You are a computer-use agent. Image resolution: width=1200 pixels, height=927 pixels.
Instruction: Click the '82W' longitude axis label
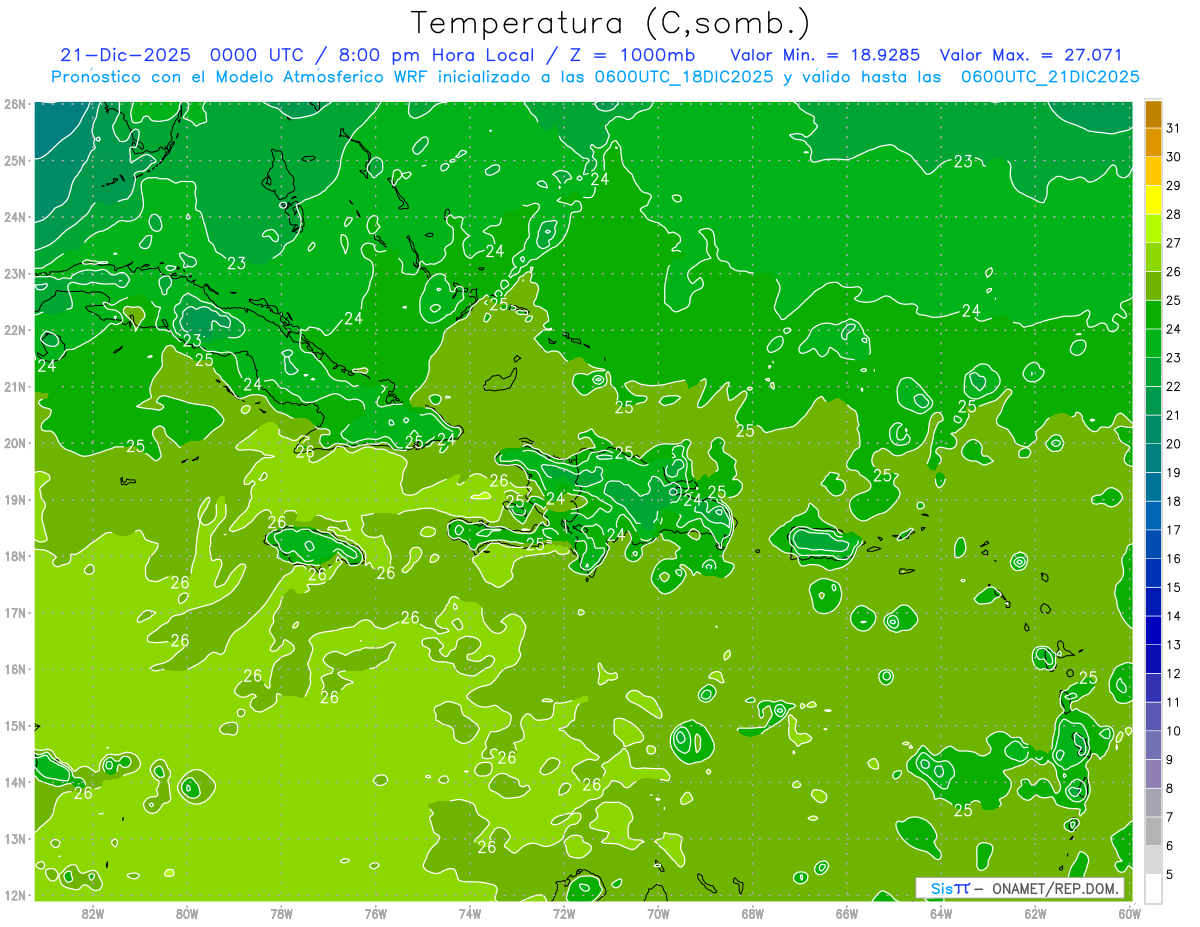tap(93, 913)
